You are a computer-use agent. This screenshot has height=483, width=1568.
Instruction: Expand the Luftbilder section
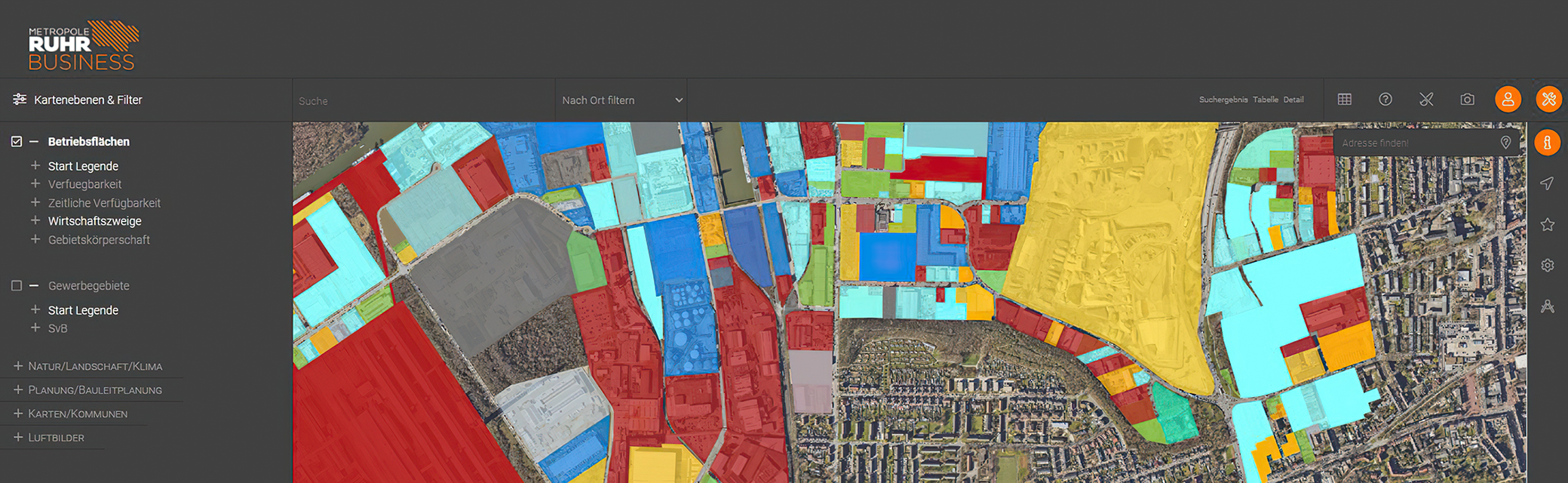(49, 438)
